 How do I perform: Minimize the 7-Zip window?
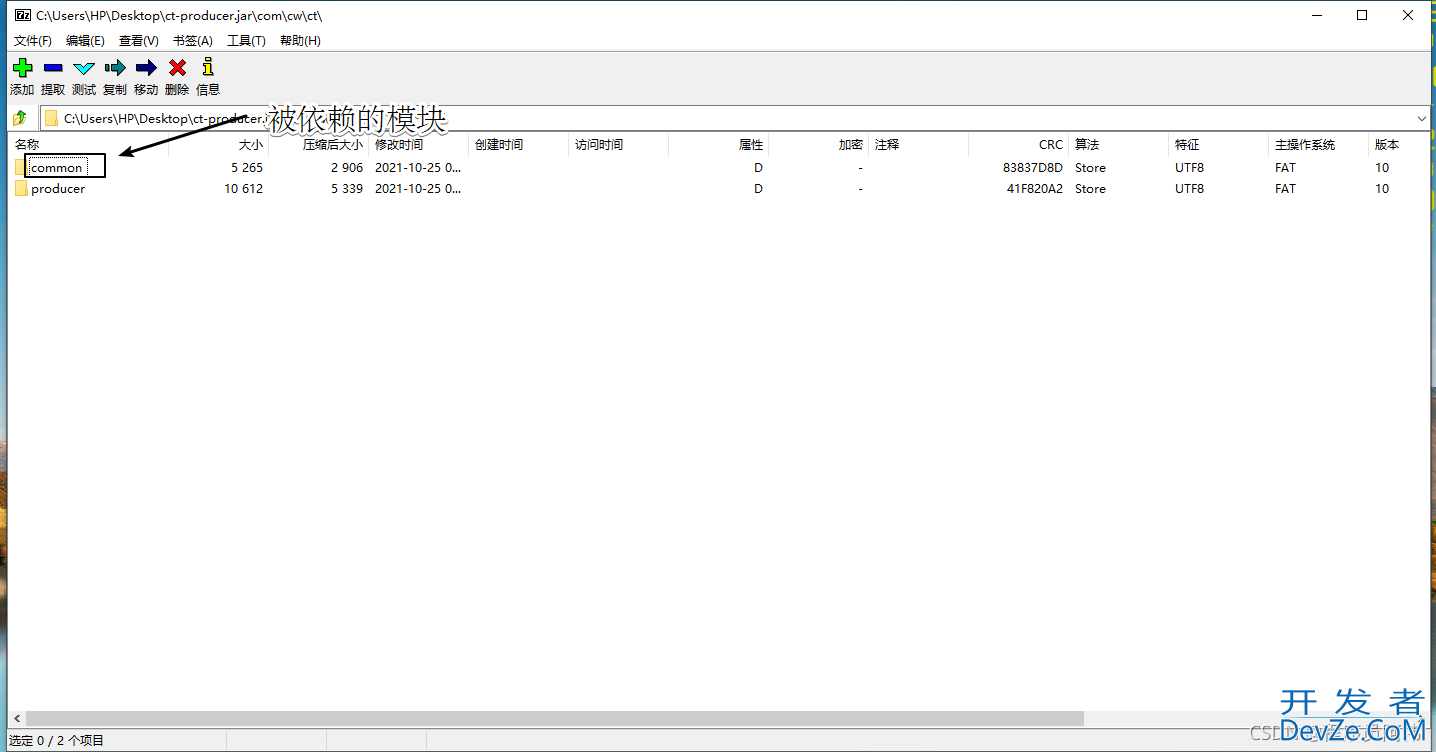point(1315,15)
